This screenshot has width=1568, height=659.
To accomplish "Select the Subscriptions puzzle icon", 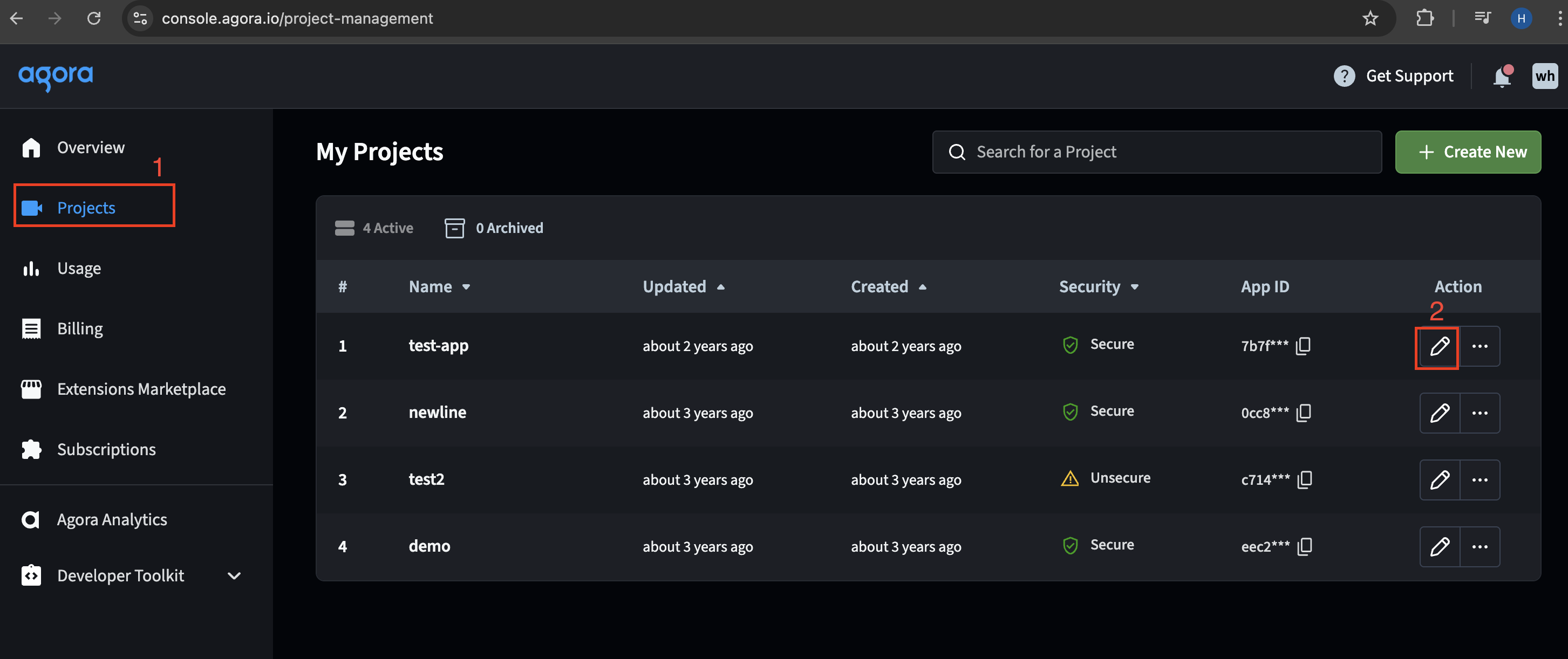I will pyautogui.click(x=31, y=449).
